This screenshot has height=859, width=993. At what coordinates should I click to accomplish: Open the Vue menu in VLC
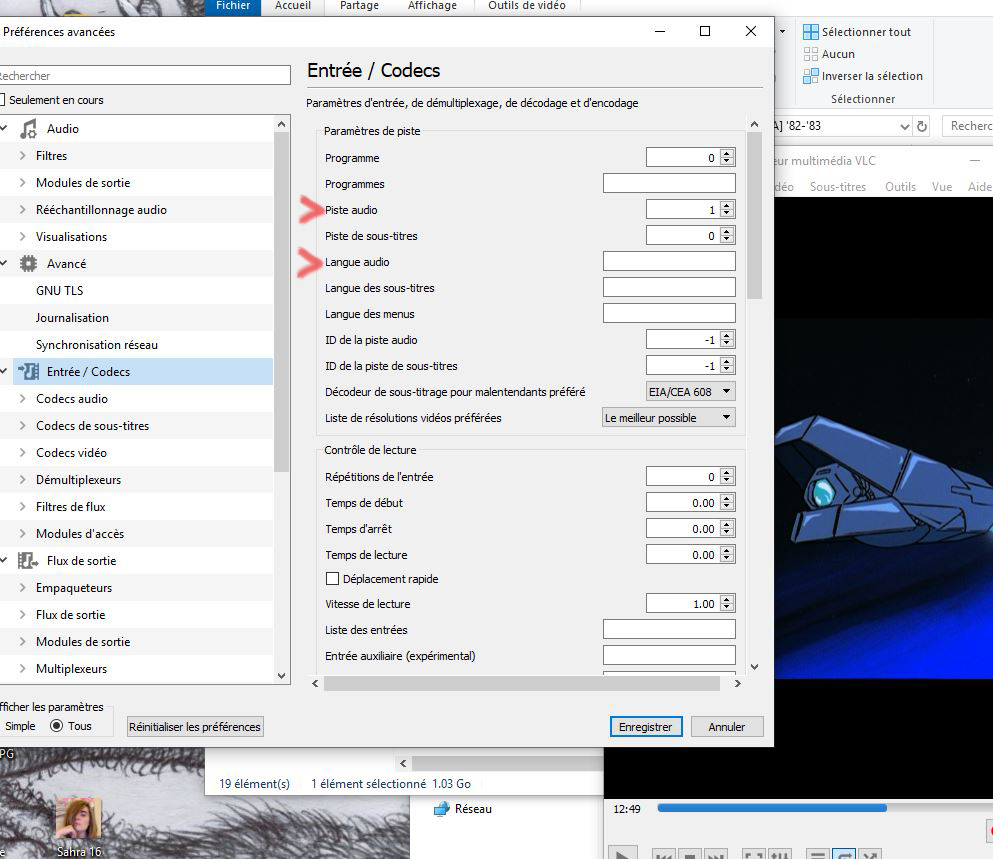(942, 187)
